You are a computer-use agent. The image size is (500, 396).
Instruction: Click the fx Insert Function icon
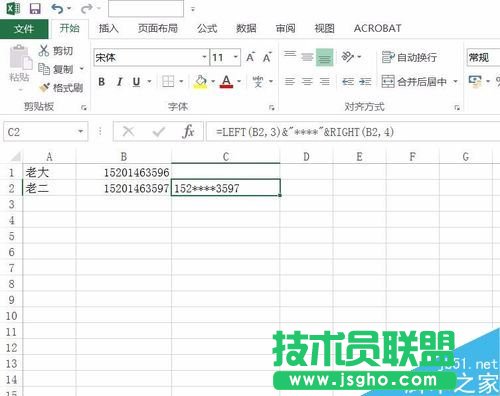(x=188, y=132)
